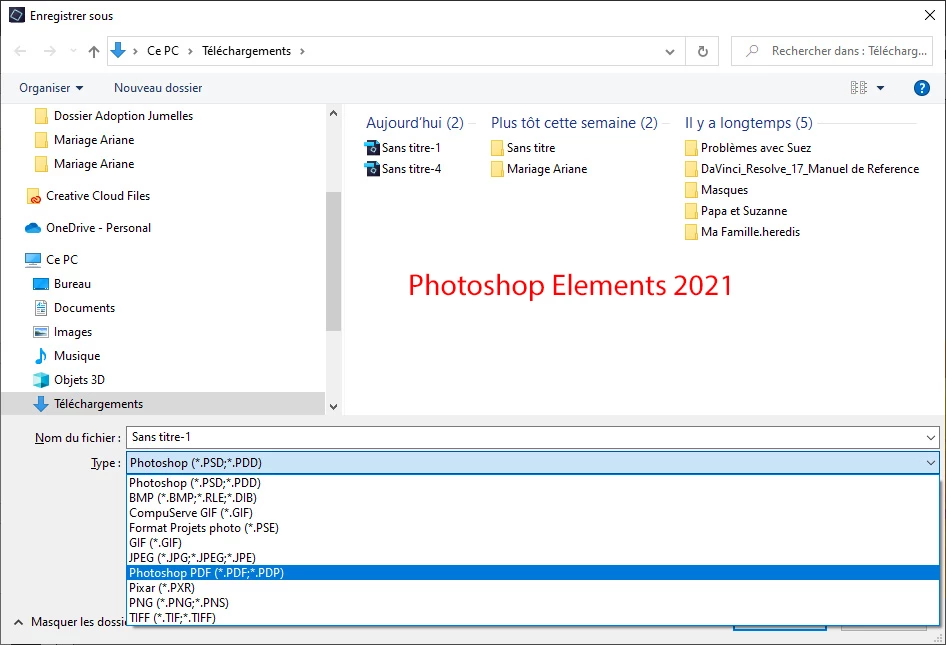
Task: Close the Enregistrer sous dialog
Action: point(930,16)
